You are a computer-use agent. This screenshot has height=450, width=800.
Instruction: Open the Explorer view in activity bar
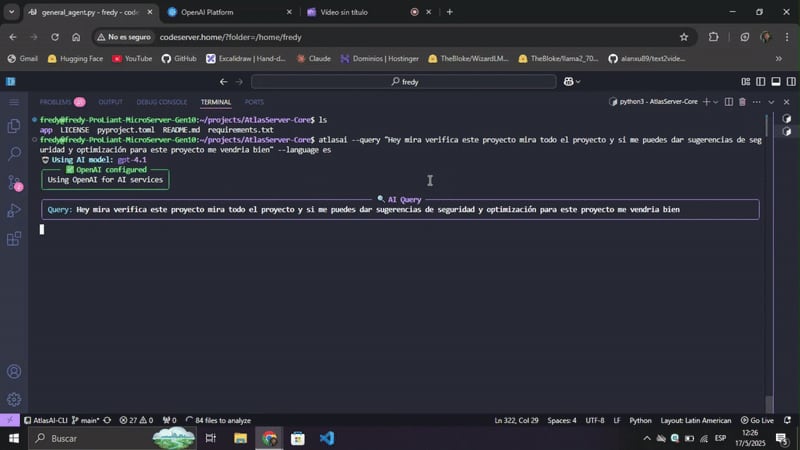point(14,126)
